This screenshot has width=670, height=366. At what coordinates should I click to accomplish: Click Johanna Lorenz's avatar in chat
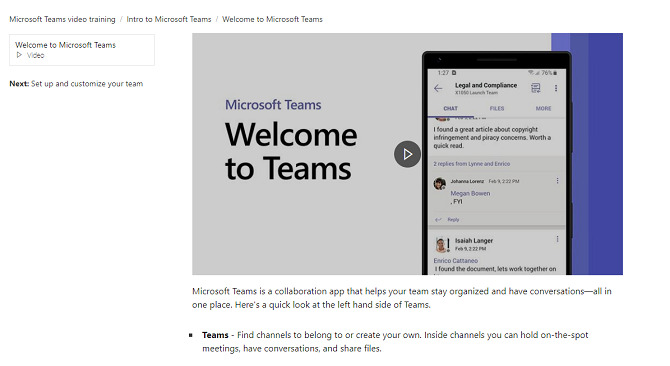tap(440, 184)
